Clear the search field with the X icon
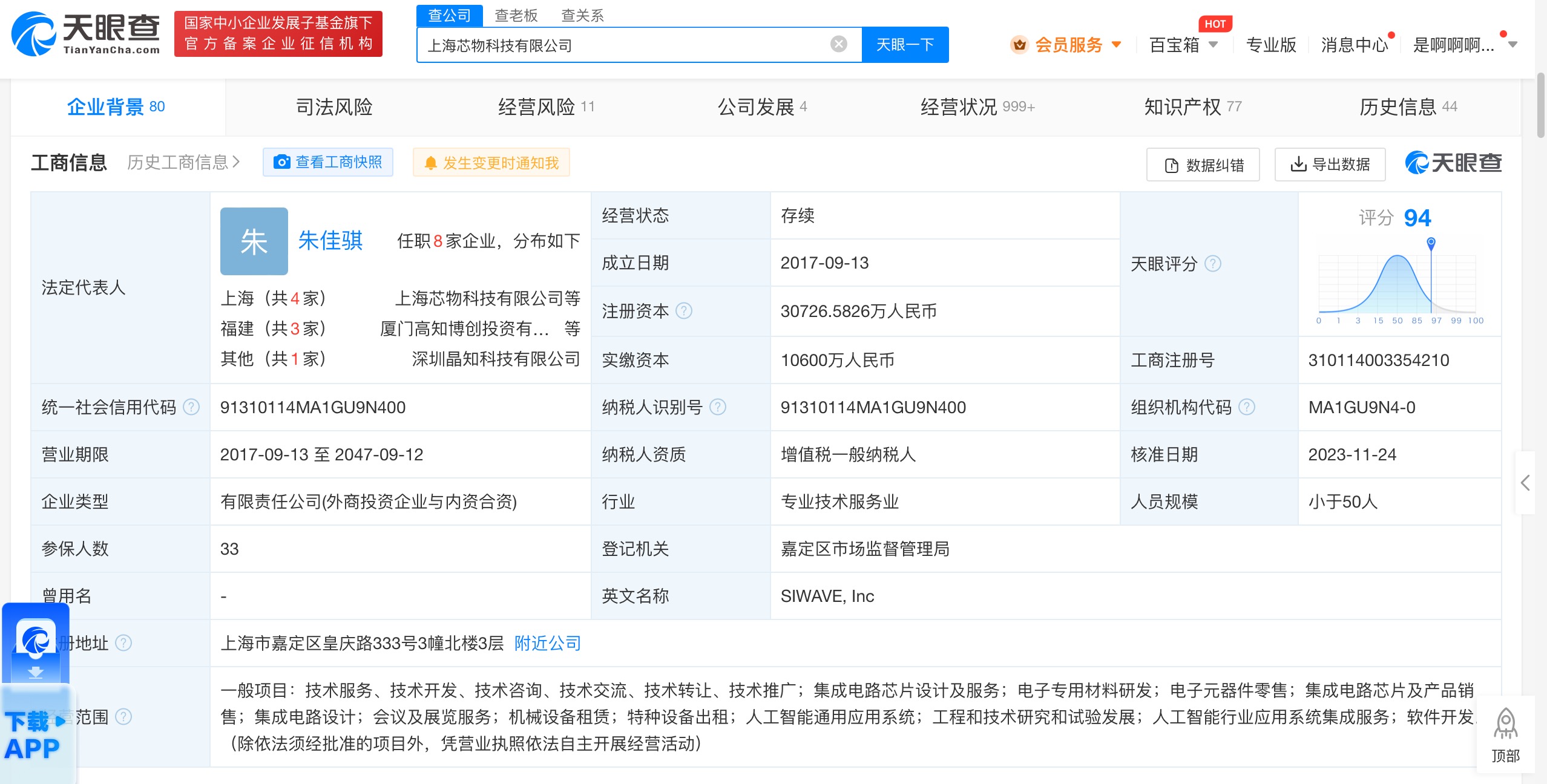Image resolution: width=1547 pixels, height=784 pixels. (838, 44)
